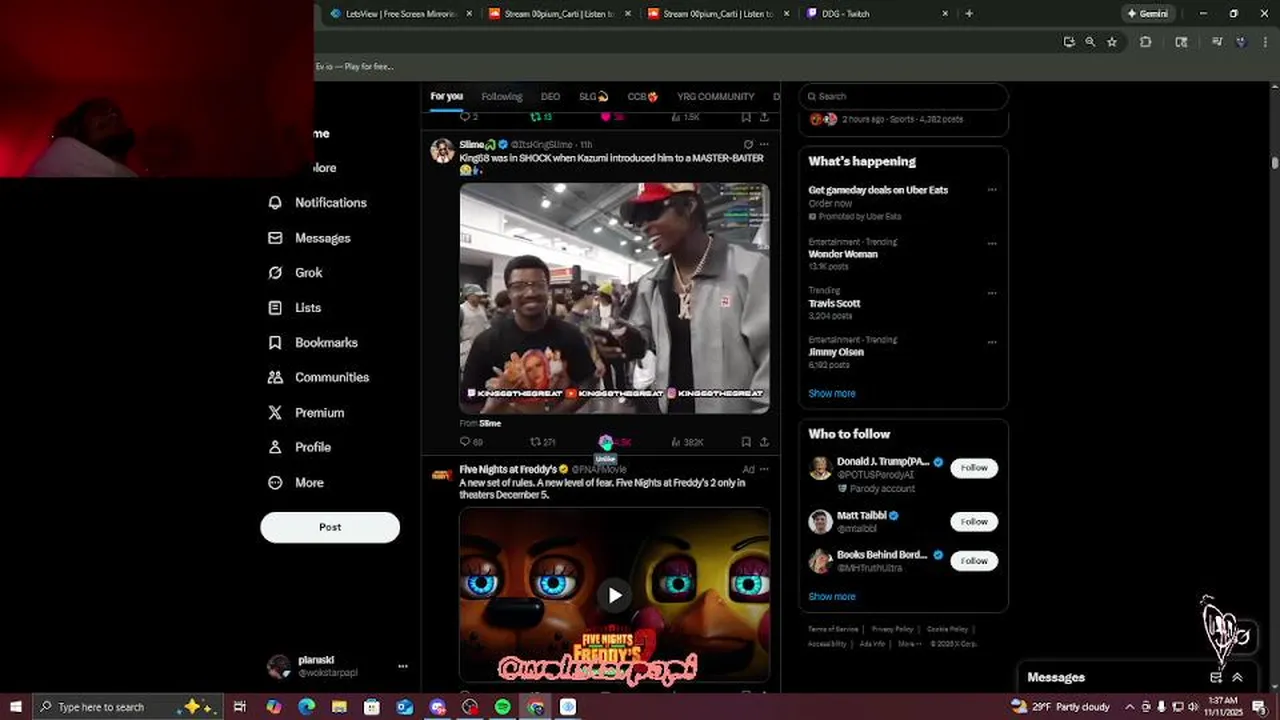The height and width of the screenshot is (720, 1280).
Task: Compose new message in Messages drawer
Action: (x=1216, y=677)
